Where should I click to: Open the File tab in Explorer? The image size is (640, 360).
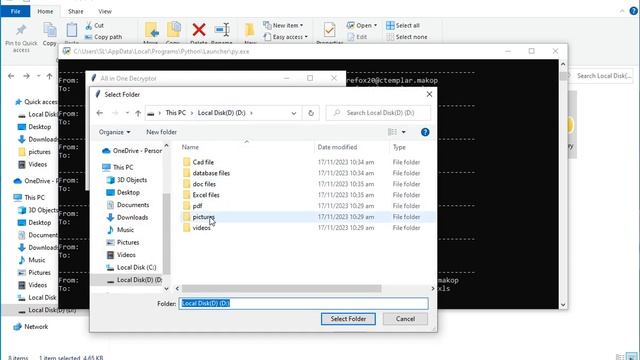16,11
